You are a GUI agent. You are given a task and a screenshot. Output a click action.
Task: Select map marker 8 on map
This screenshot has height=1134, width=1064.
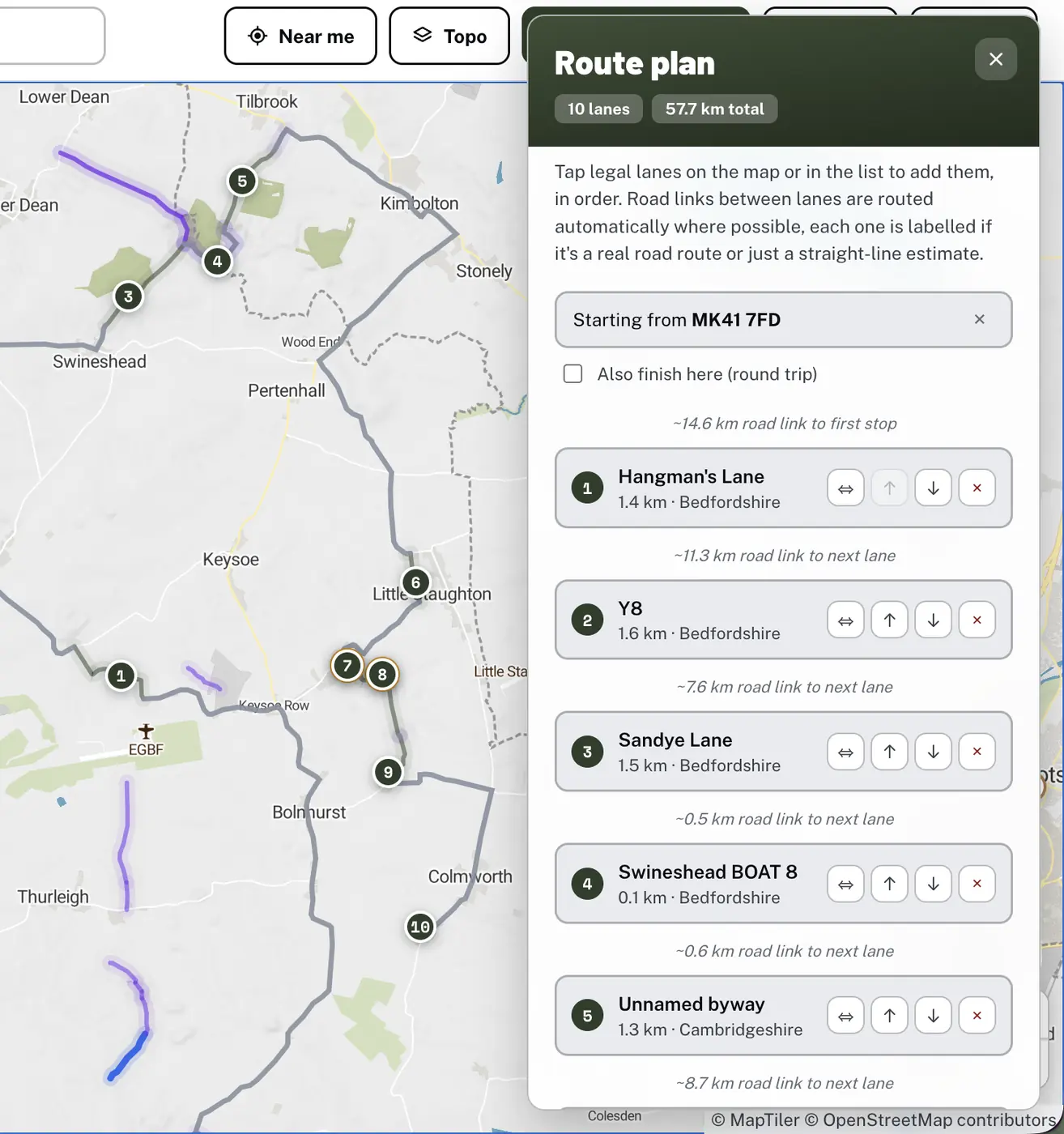click(382, 674)
